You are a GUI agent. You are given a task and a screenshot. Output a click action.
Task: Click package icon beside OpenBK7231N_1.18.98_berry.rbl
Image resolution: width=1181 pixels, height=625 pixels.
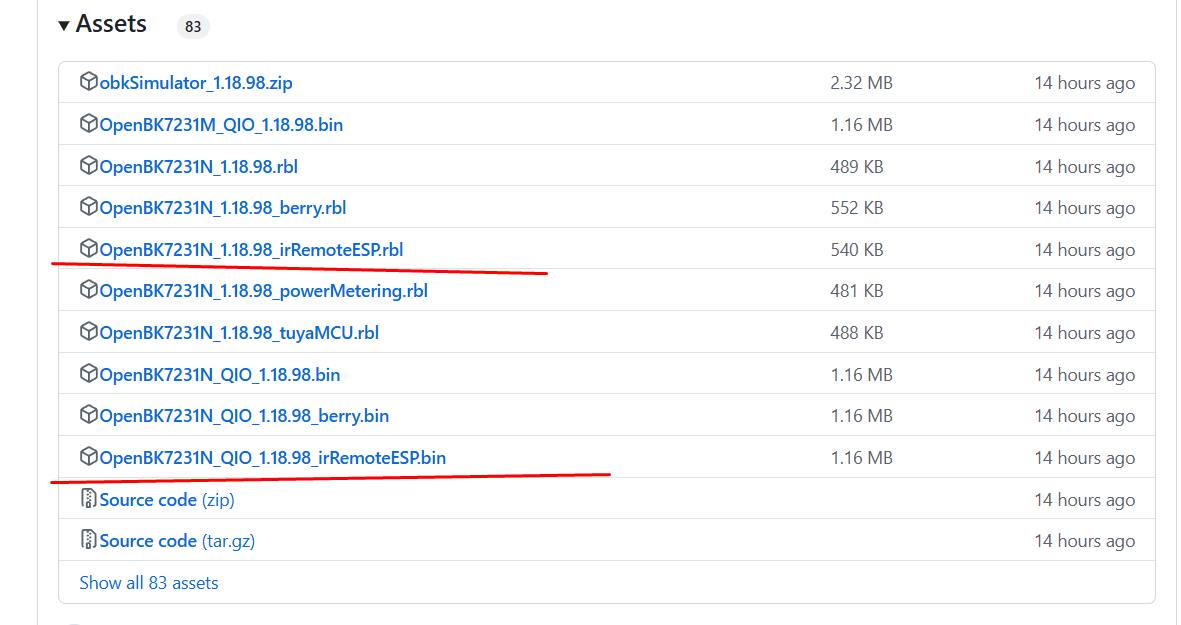pos(89,206)
